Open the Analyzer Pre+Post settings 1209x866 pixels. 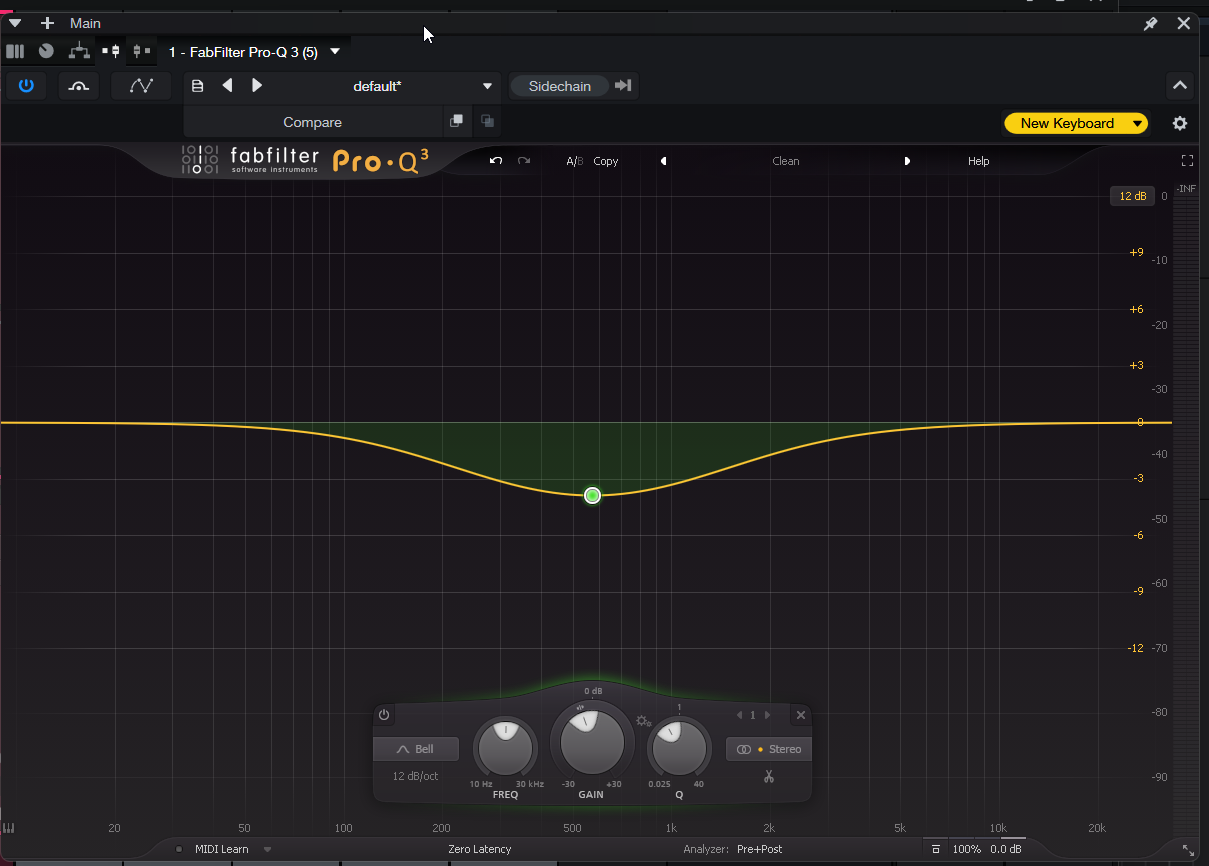click(760, 849)
